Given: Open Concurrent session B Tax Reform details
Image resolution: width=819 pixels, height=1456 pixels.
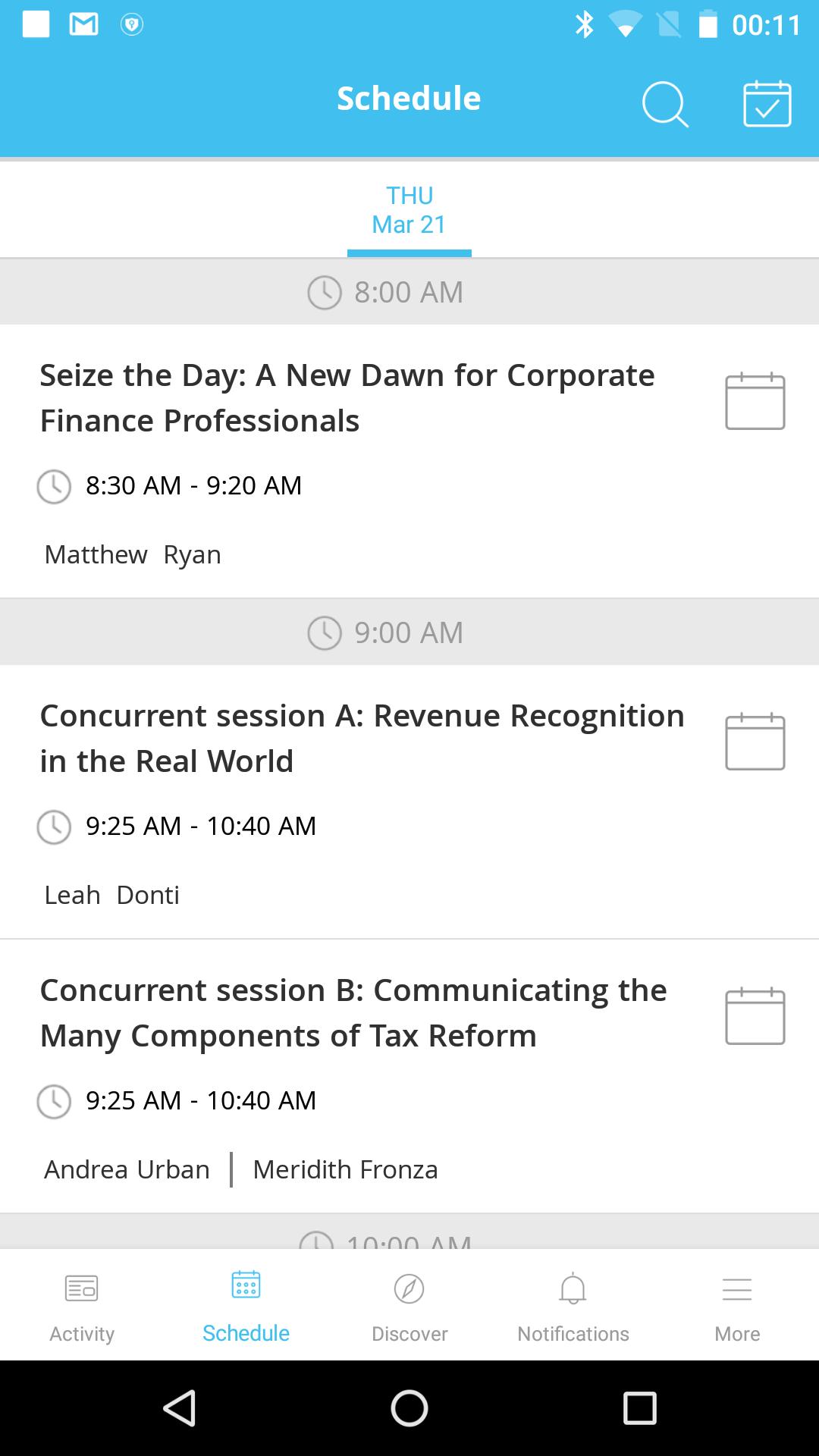Looking at the screenshot, I should coord(353,1013).
